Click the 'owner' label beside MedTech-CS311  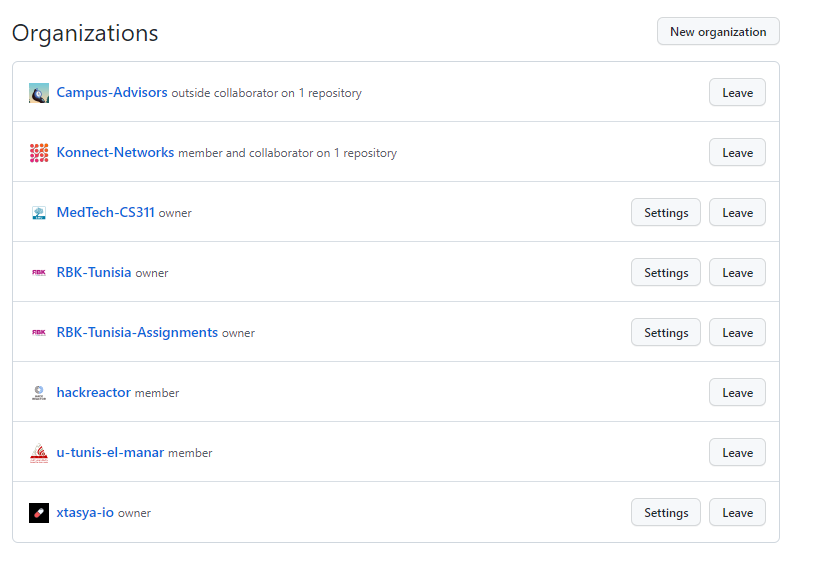(175, 213)
